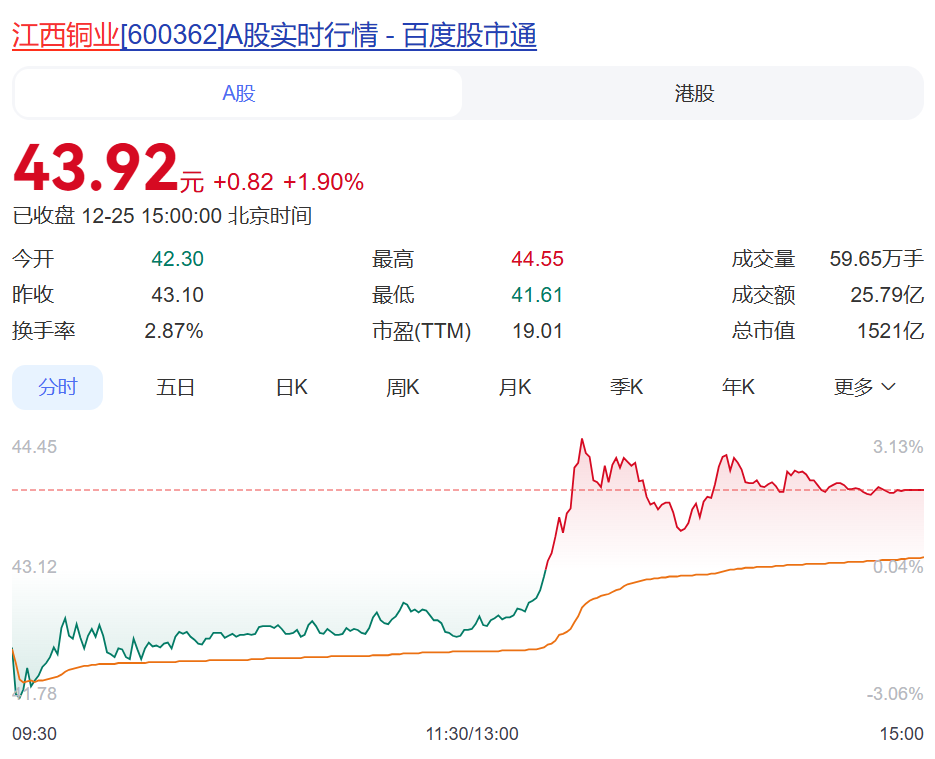The height and width of the screenshot is (759, 935).
Task: Open the 年K yearly chart
Action: pyautogui.click(x=739, y=387)
